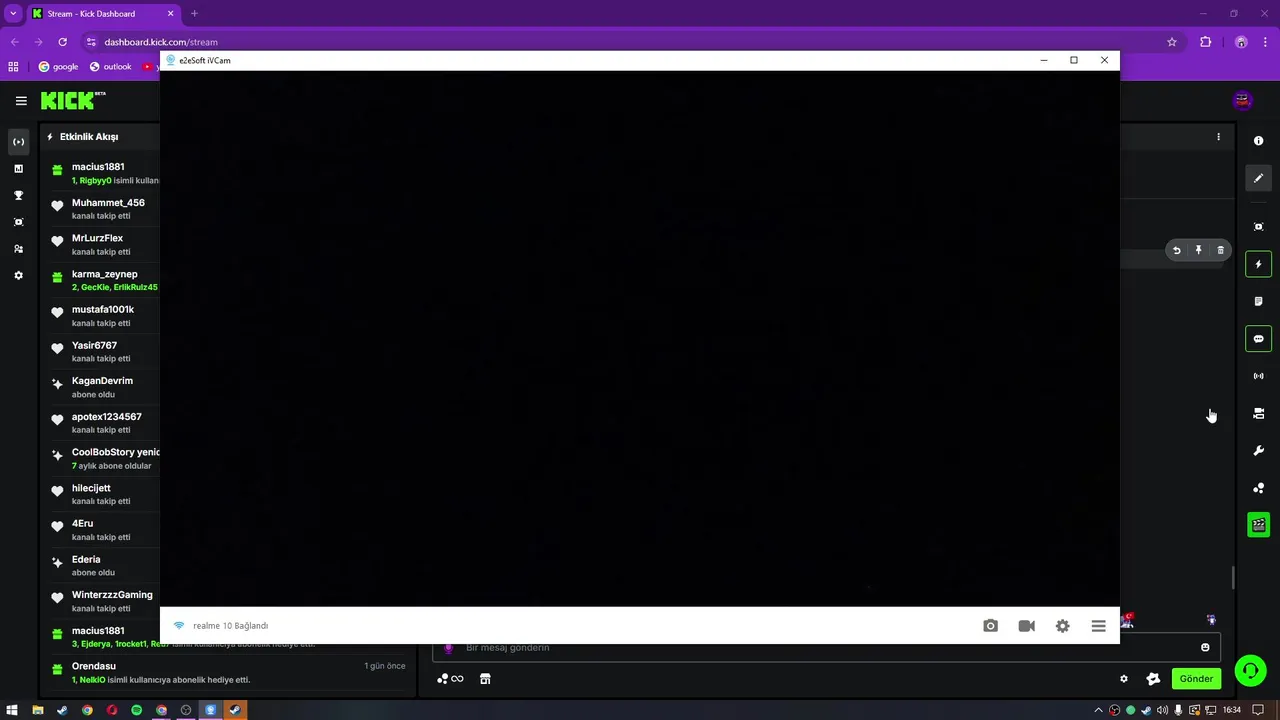This screenshot has height=720, width=1280.
Task: Select the WinterzzzGaming follow event
Action: pos(104,601)
